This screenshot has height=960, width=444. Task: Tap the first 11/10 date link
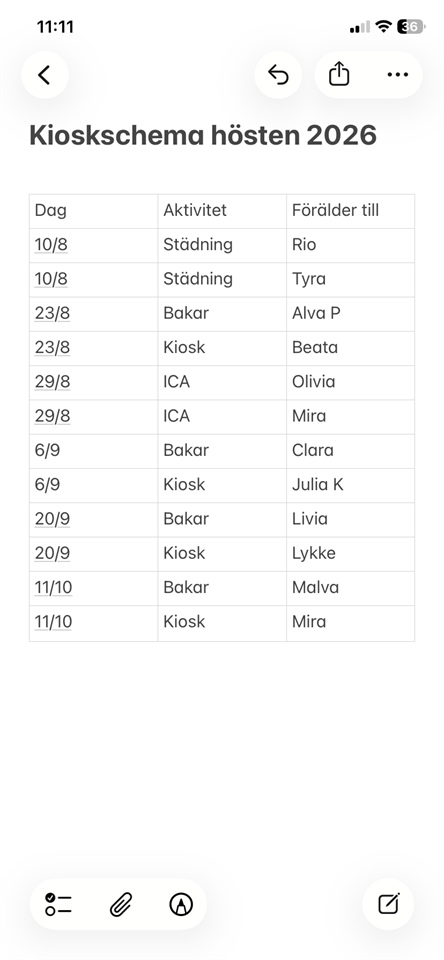53,588
